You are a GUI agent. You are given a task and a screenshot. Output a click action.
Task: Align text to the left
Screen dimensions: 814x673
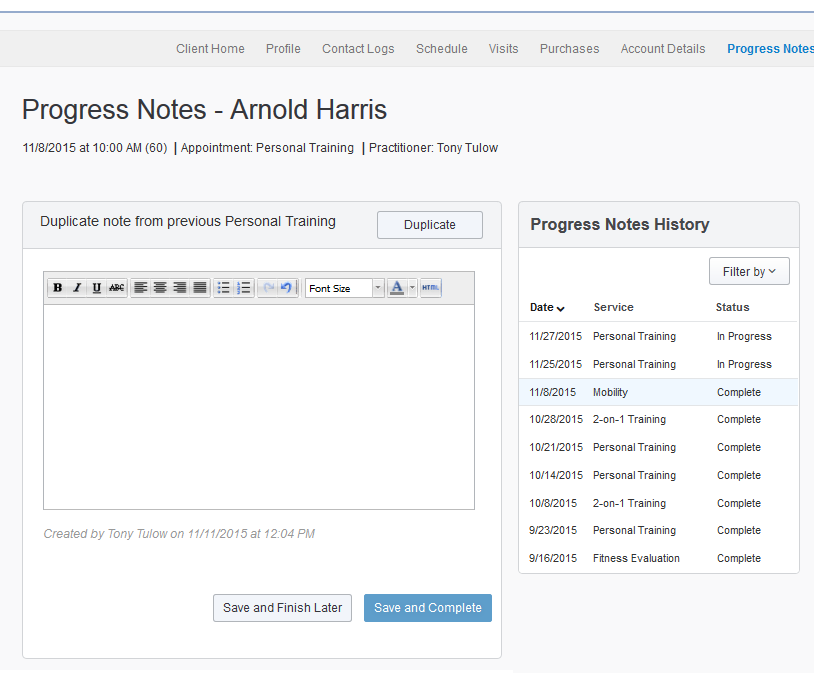(x=141, y=288)
